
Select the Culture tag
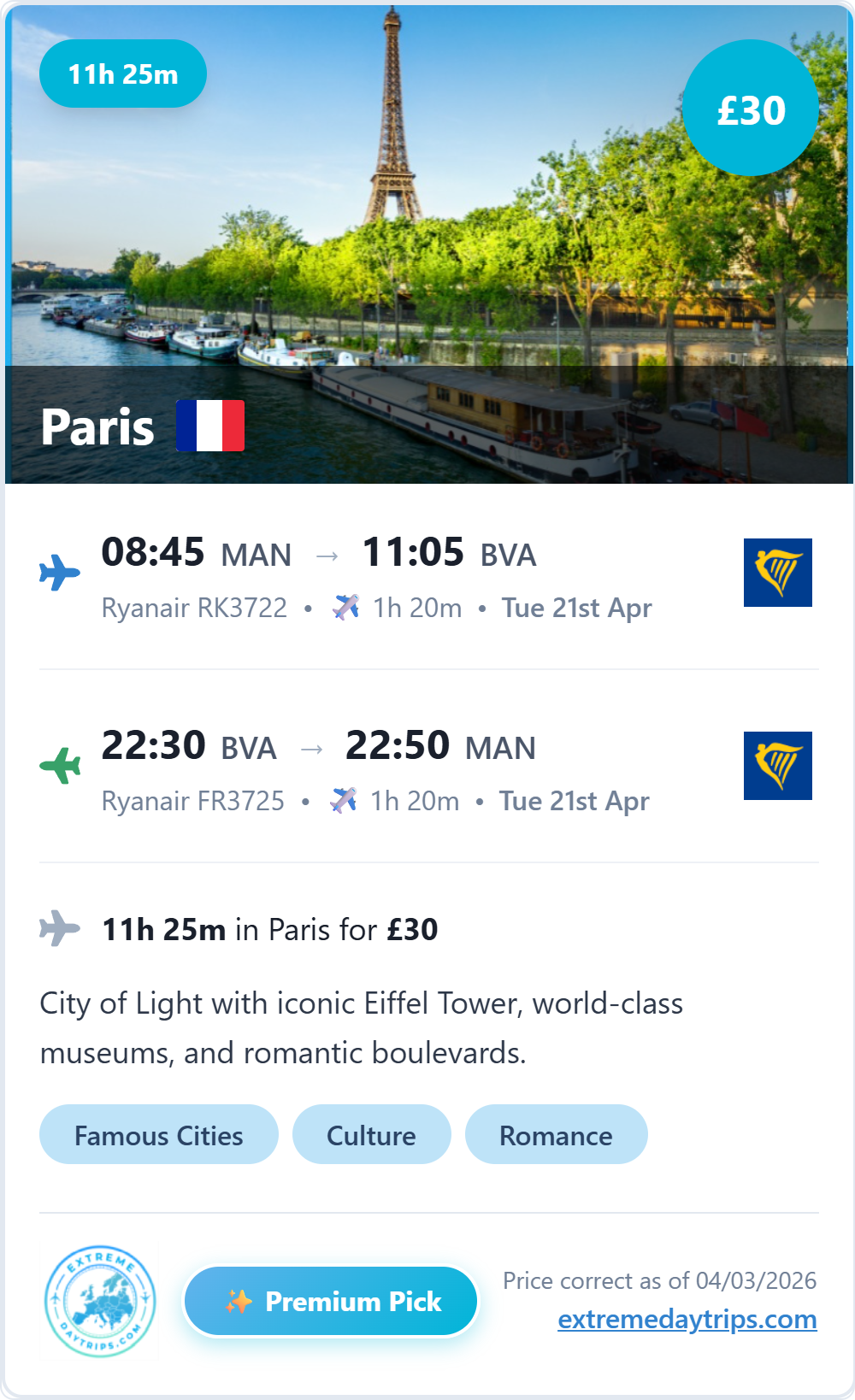point(371,1135)
